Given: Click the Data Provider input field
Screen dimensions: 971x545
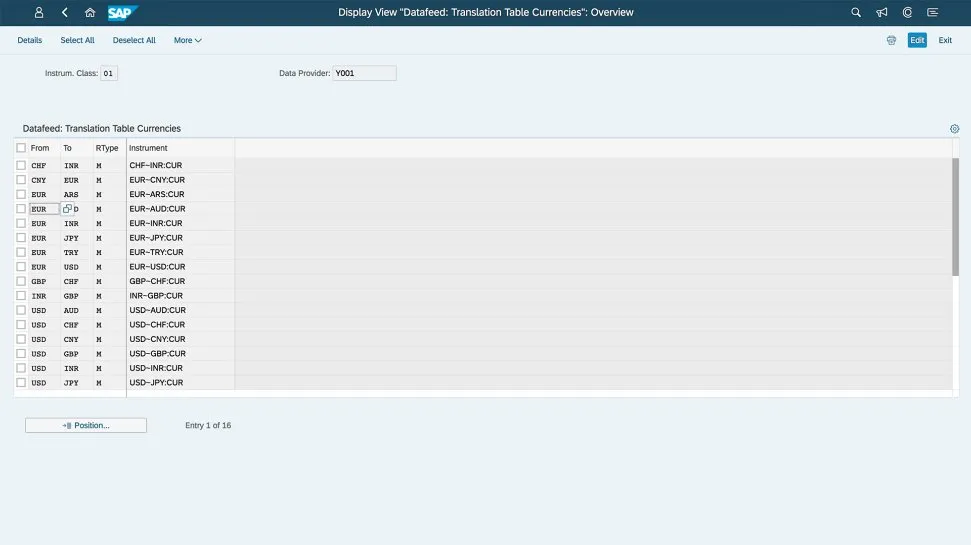Looking at the screenshot, I should coord(365,73).
